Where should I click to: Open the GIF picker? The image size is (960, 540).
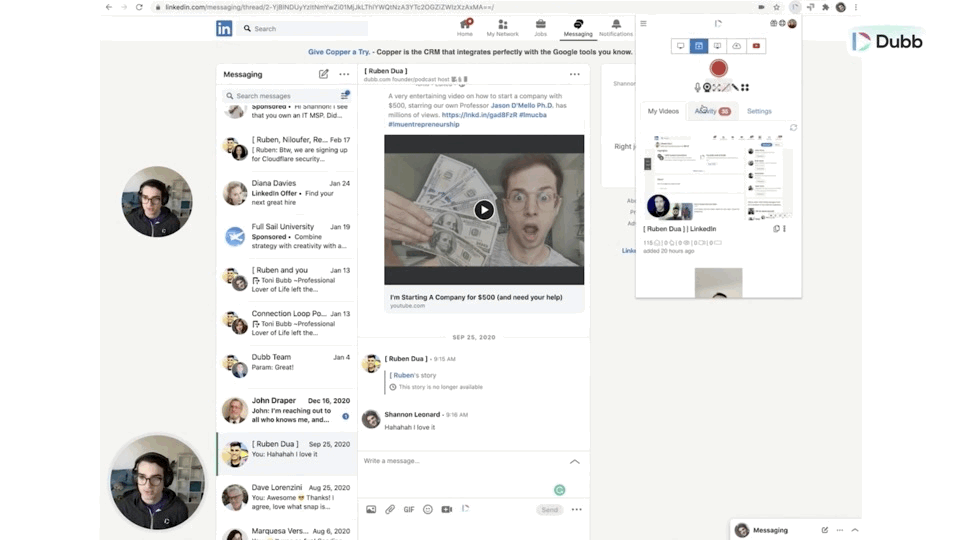409,509
